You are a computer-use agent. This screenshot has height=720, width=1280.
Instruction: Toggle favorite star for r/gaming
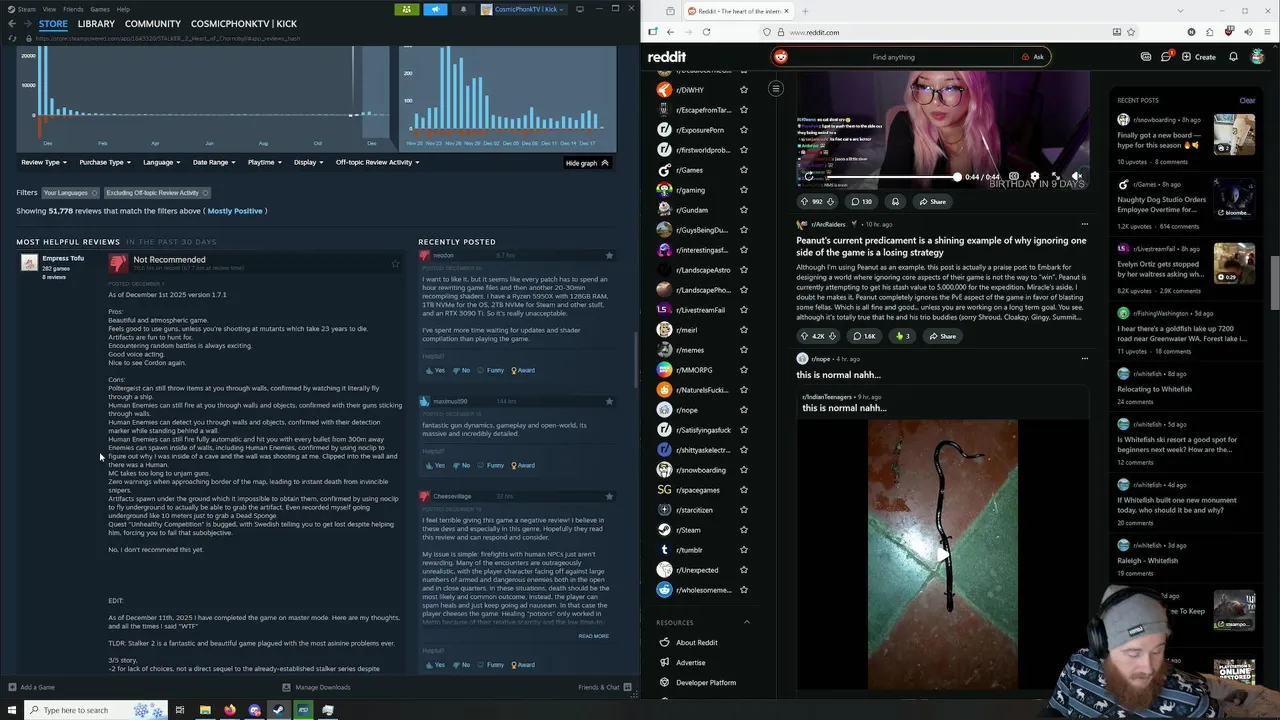pyautogui.click(x=743, y=190)
